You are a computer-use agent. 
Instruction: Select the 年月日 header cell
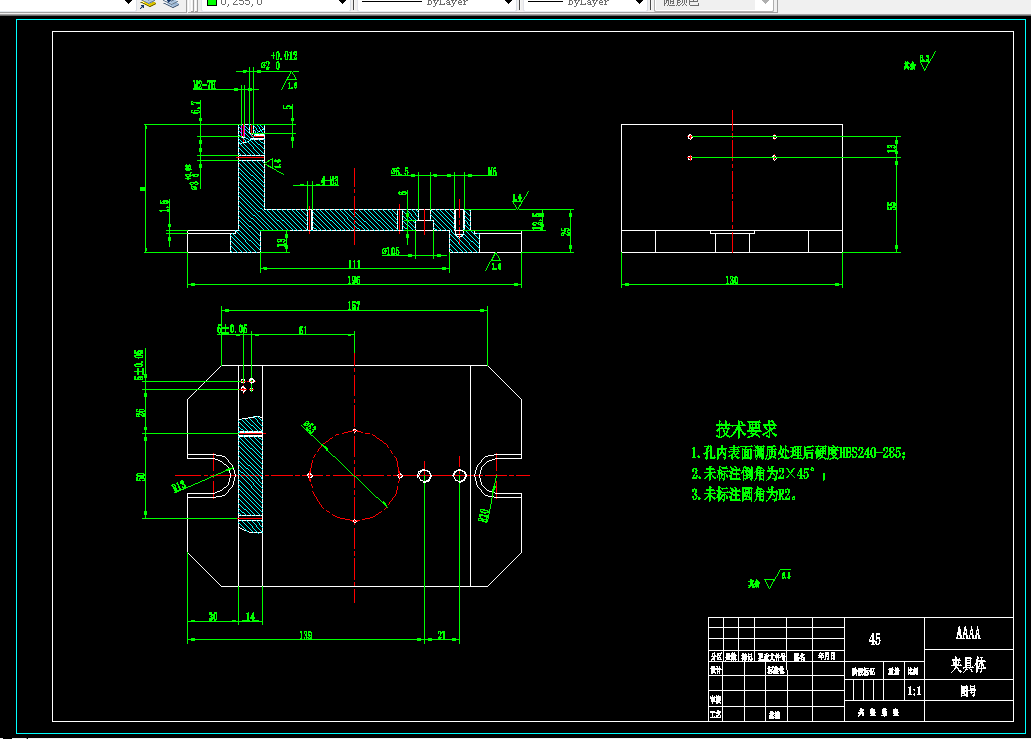(827, 656)
